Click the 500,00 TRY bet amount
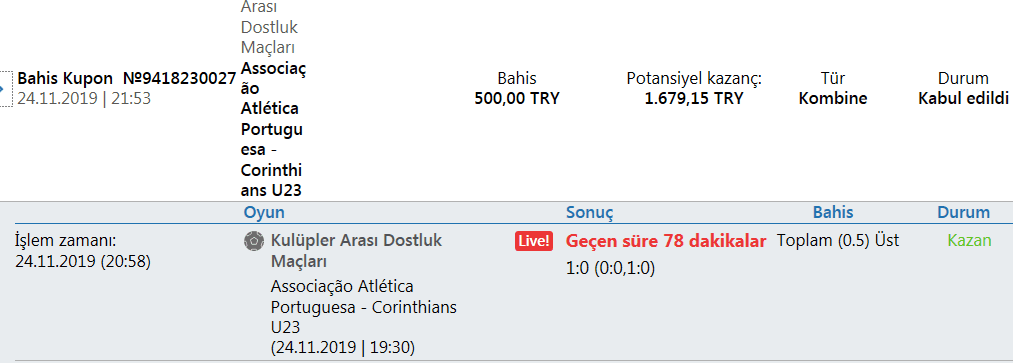Image resolution: width=1013 pixels, height=363 pixels. click(x=517, y=99)
